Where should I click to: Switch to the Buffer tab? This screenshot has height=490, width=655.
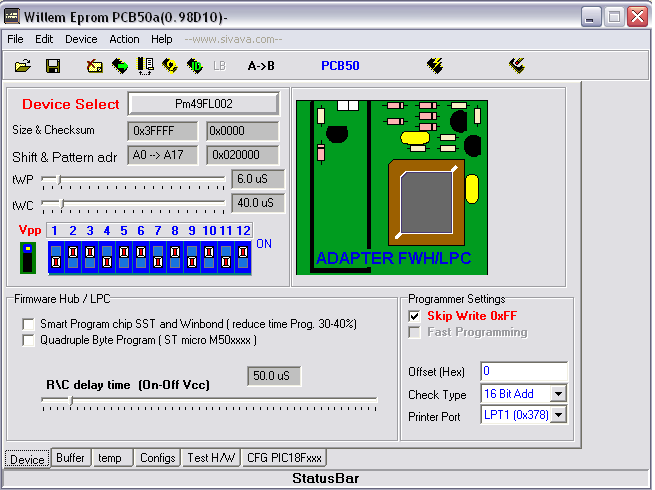coord(70,458)
